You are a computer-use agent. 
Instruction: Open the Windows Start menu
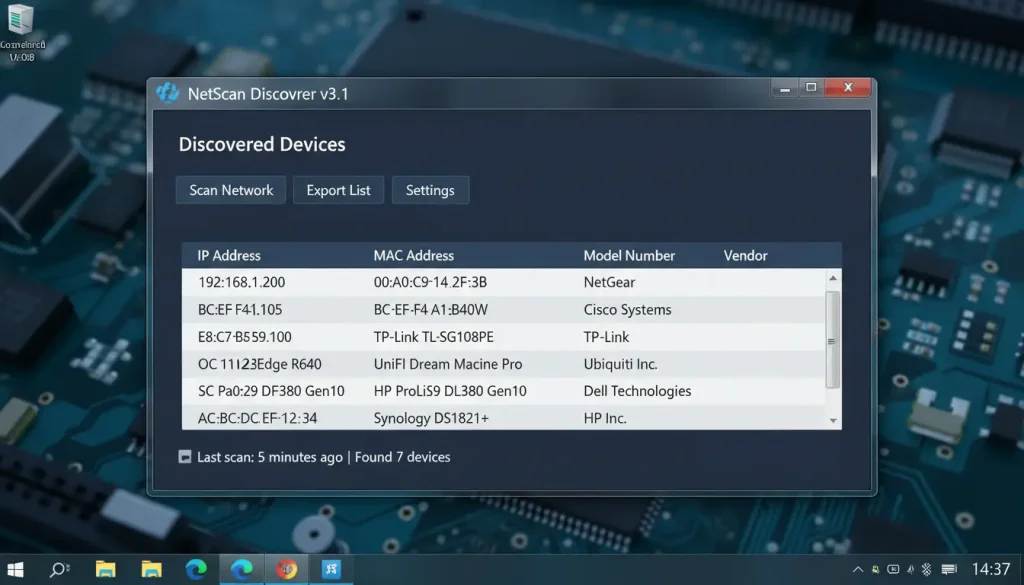pyautogui.click(x=15, y=569)
